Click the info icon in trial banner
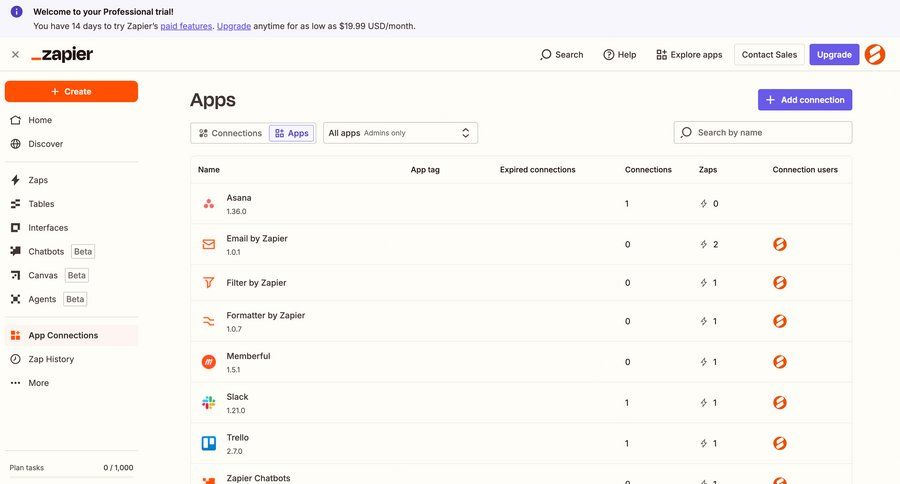This screenshot has height=484, width=900. tap(17, 11)
